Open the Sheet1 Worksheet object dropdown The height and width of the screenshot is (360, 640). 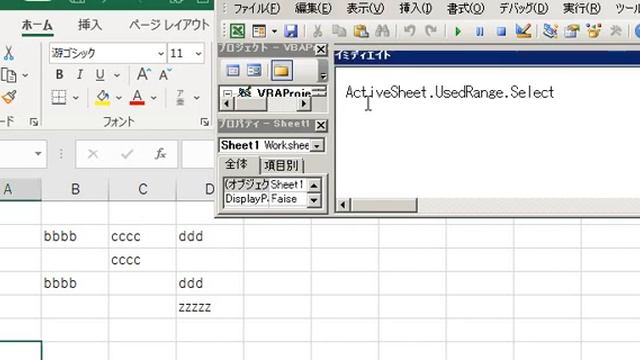tap(317, 146)
